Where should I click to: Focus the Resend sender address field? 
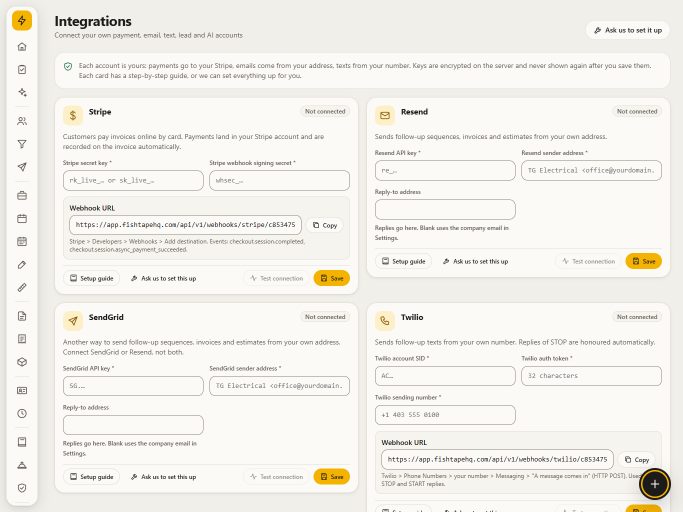[592, 170]
